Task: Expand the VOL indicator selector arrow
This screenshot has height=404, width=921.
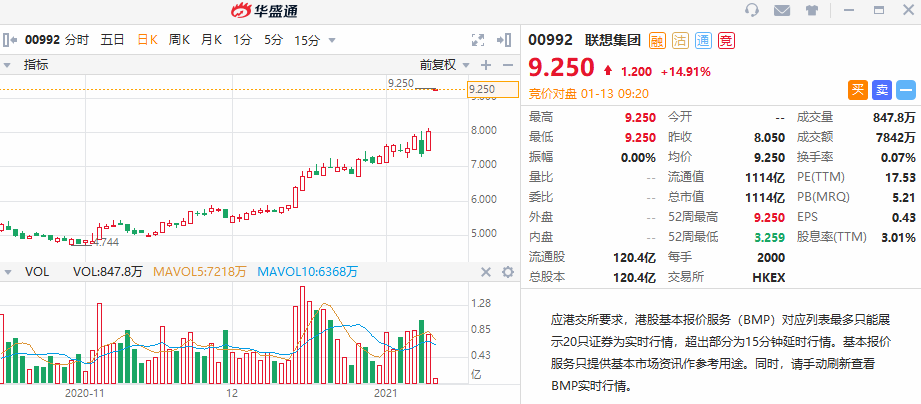Action: click(8, 272)
